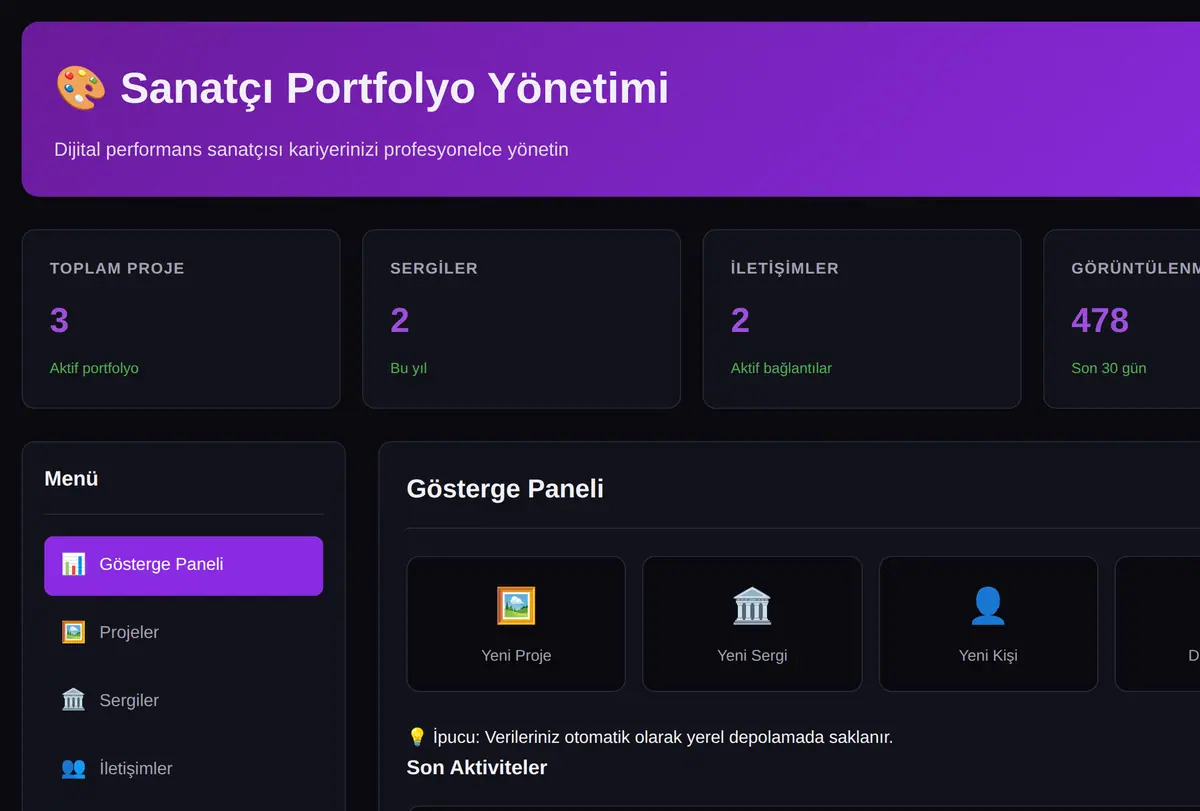This screenshot has width=1200, height=811.
Task: Click the palette icon in the header
Action: click(80, 88)
